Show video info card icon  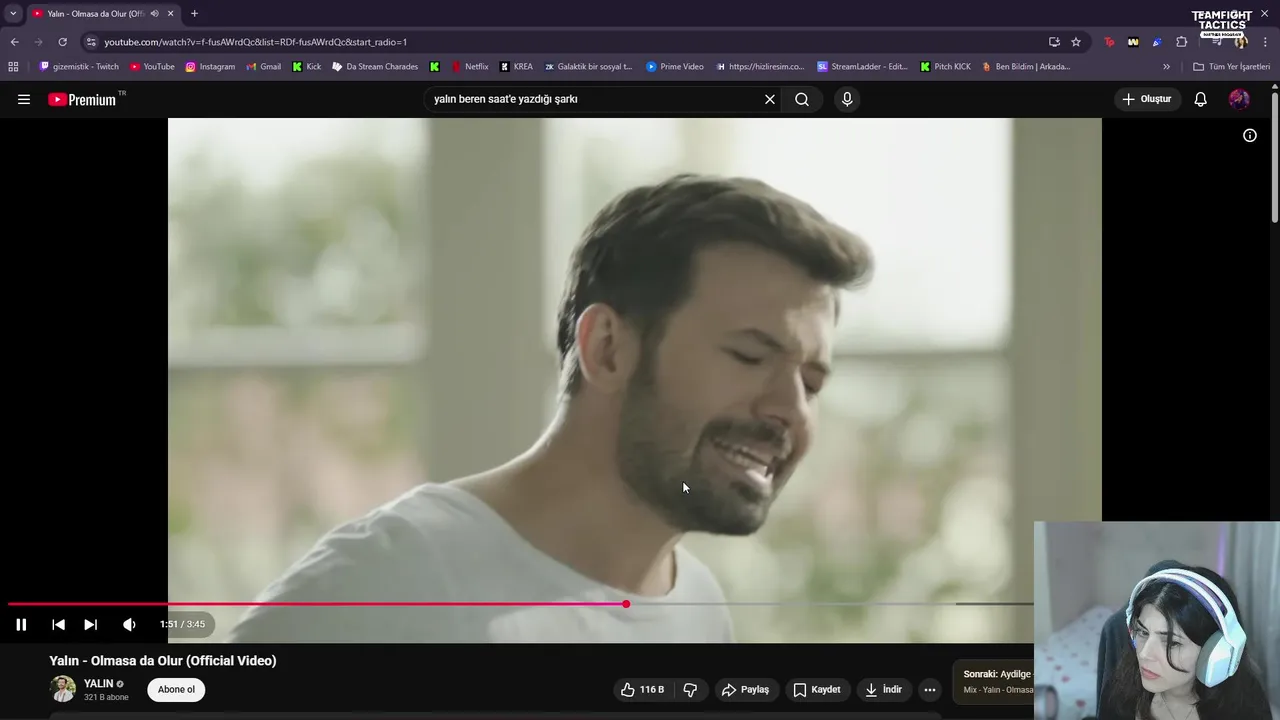(1250, 135)
